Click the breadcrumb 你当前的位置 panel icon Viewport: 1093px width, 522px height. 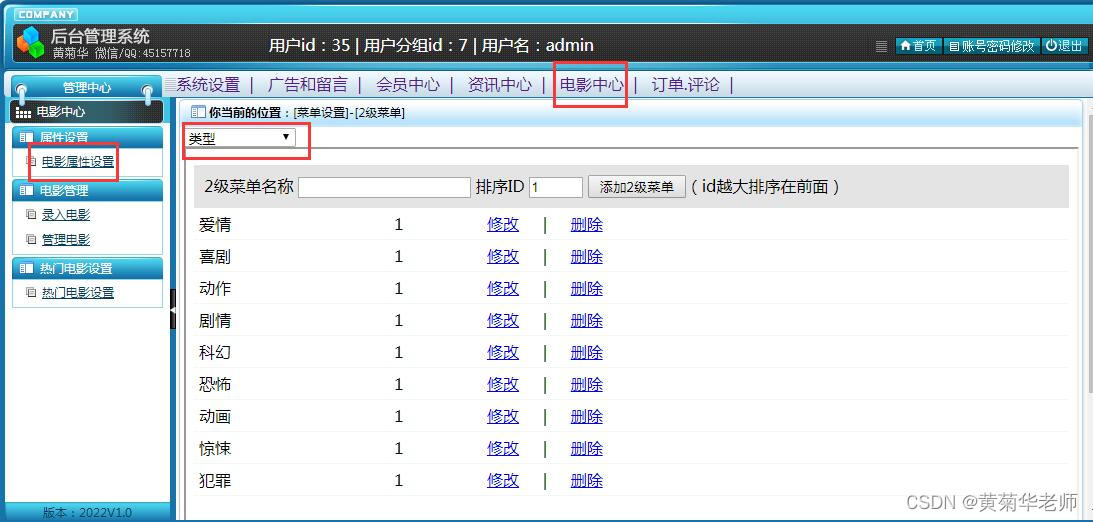[x=198, y=112]
